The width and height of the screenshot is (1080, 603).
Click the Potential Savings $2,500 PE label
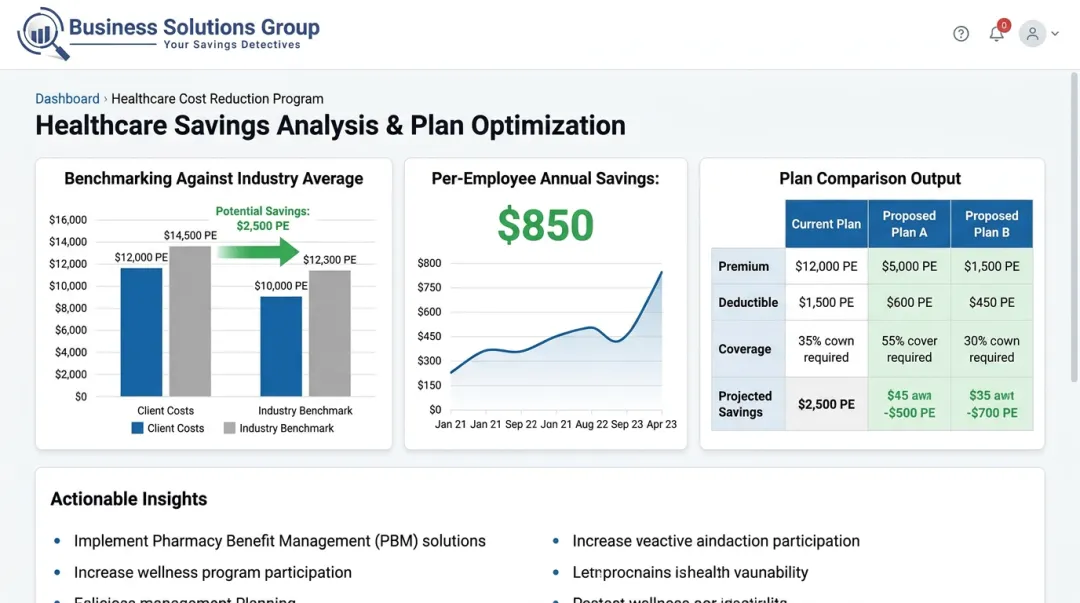(x=262, y=218)
